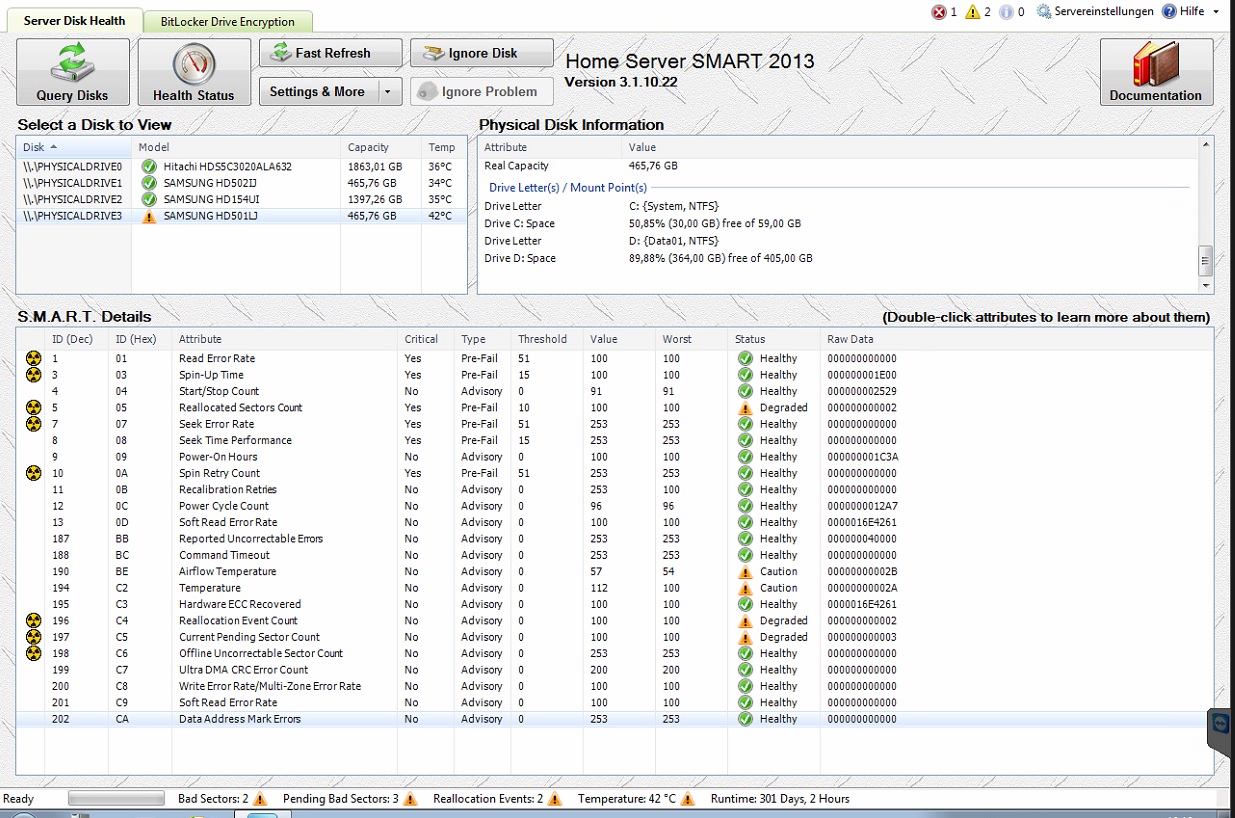This screenshot has width=1235, height=818.
Task: Click the Ready progress bar
Action: point(115,798)
